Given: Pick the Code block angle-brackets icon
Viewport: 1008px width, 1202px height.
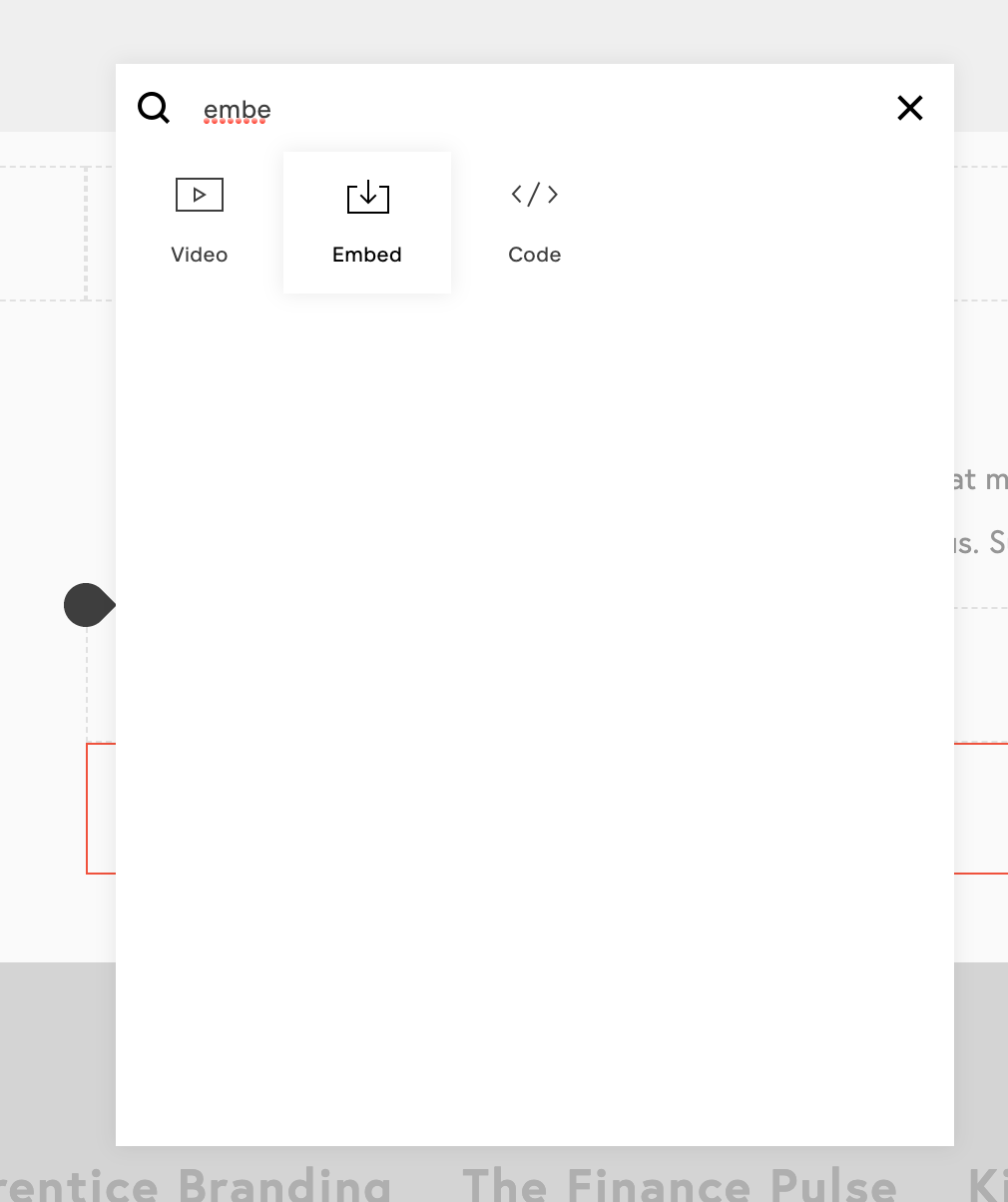Looking at the screenshot, I should tap(535, 194).
